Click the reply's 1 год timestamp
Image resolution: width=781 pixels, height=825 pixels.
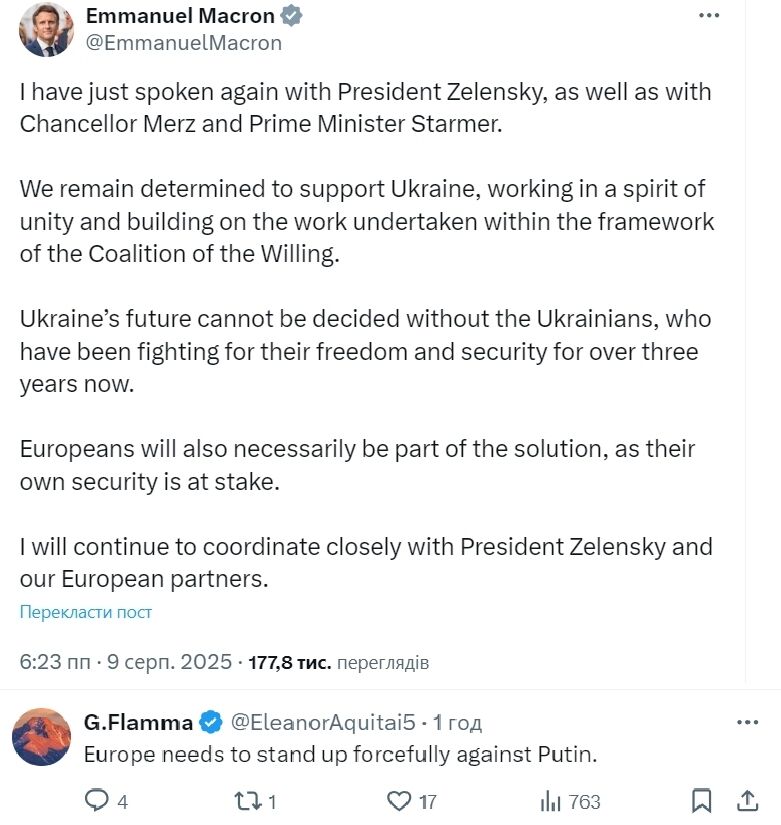(458, 722)
